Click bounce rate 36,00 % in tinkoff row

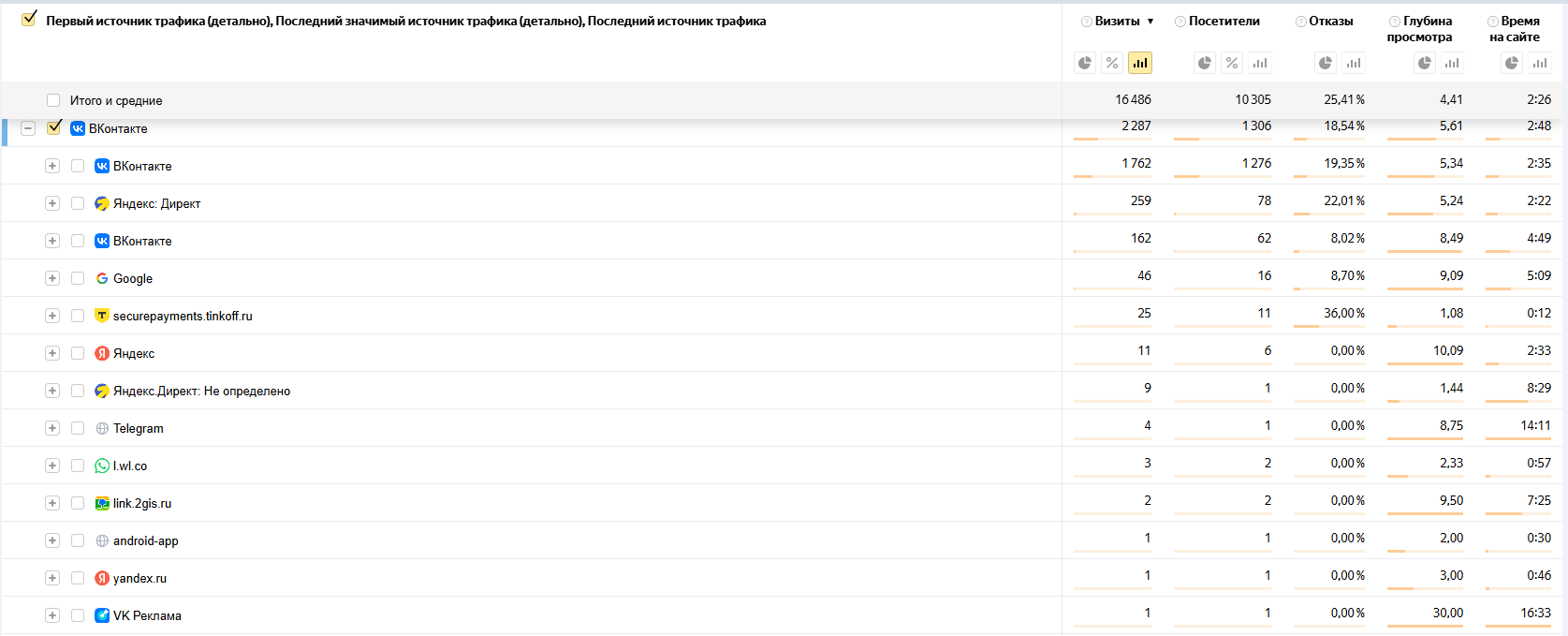pyautogui.click(x=1344, y=313)
